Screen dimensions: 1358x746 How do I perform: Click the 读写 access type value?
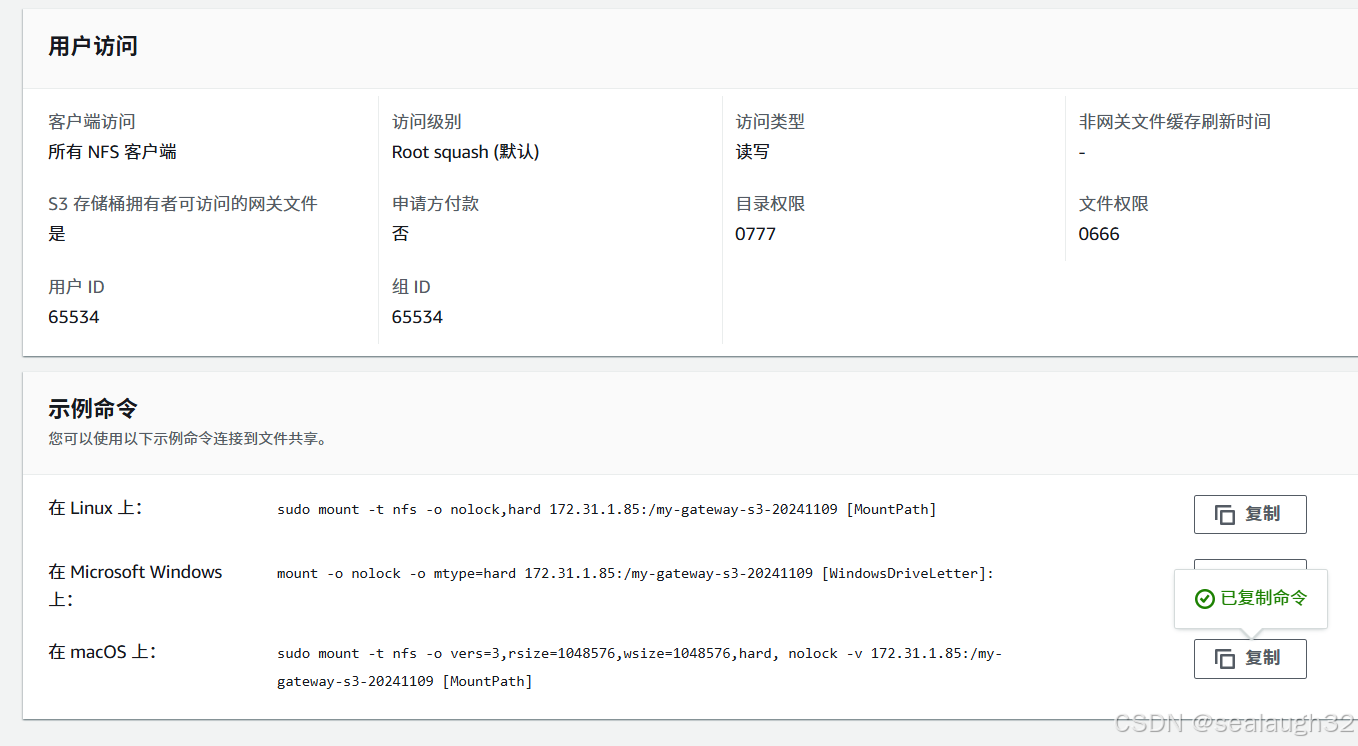(x=753, y=152)
